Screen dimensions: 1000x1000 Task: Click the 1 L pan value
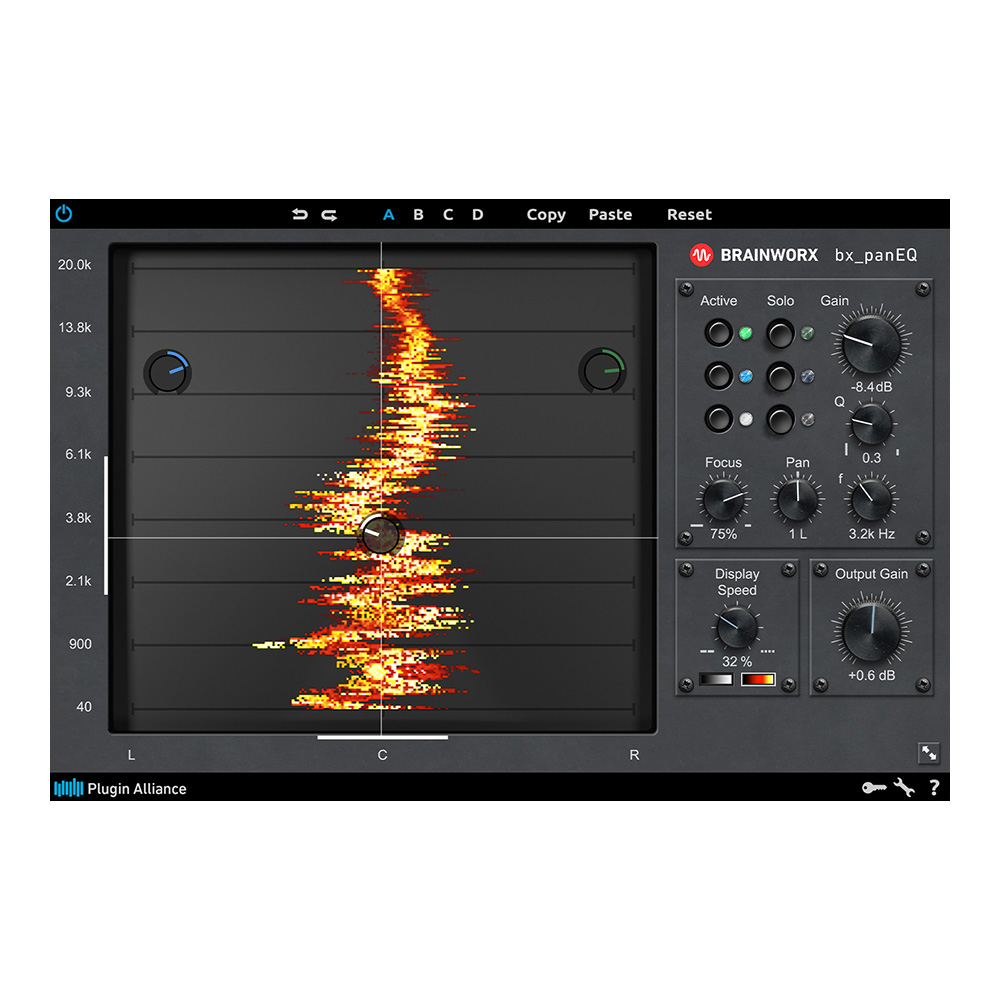point(798,534)
